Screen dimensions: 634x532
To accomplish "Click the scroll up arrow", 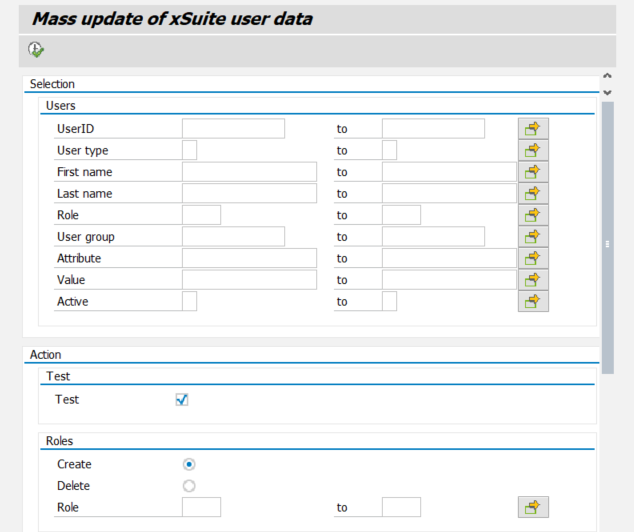I will pos(607,76).
